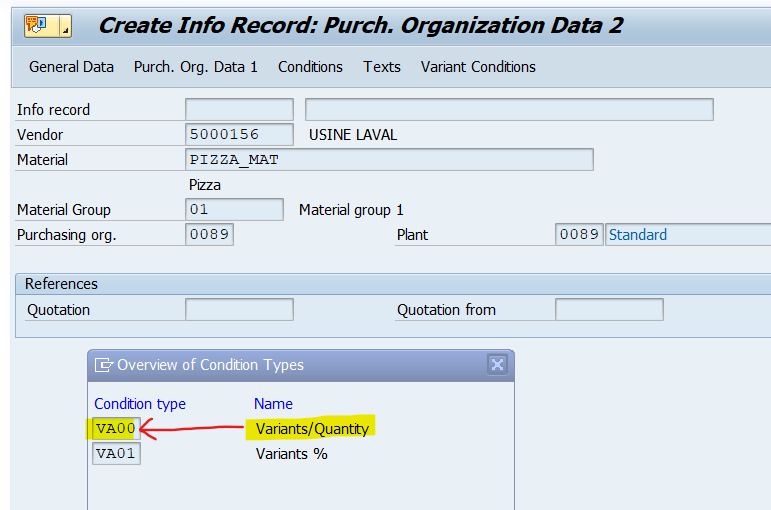Click the Quotation from field

pos(608,310)
